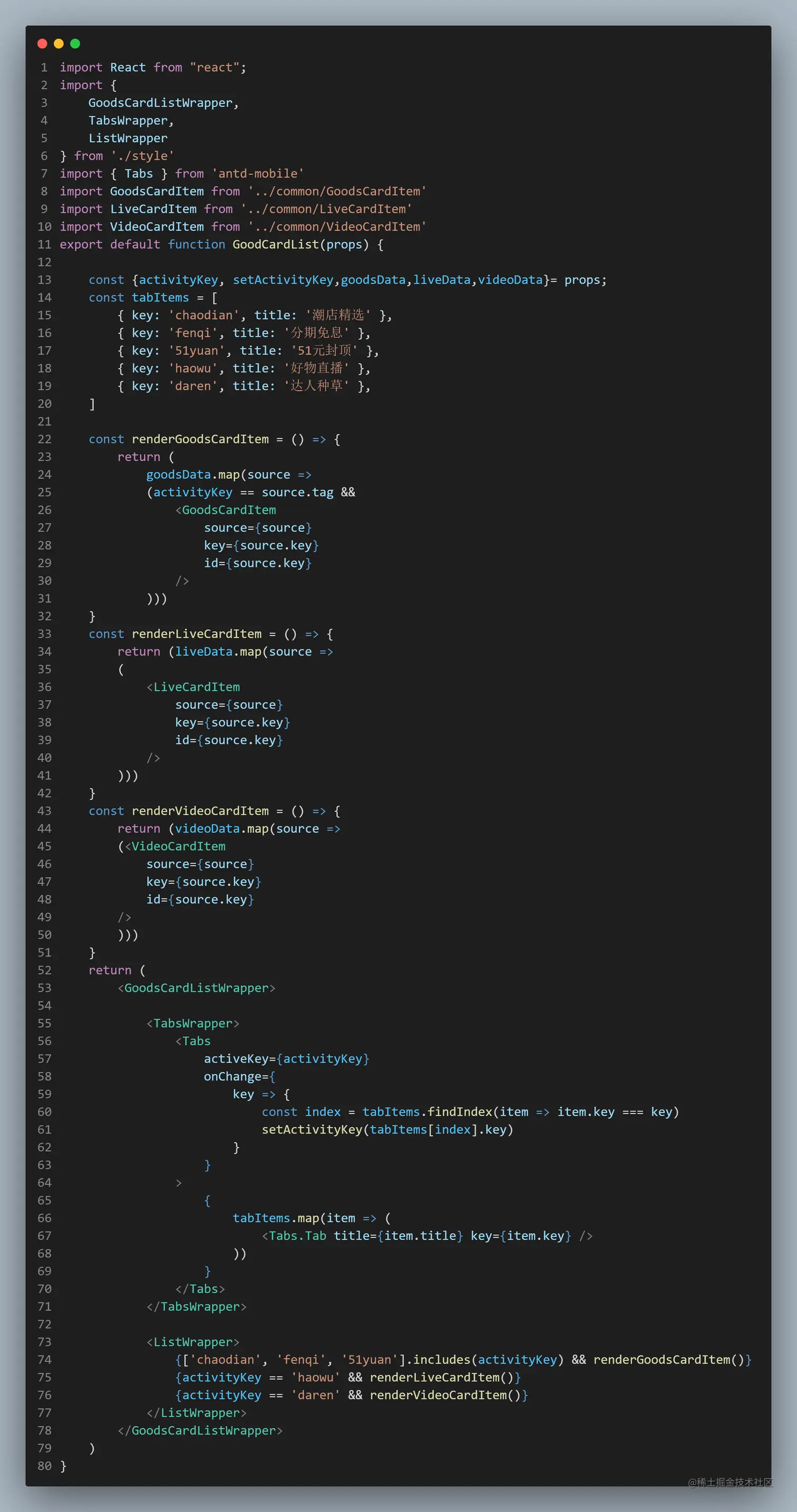Click the title '51元封顶' on line 17
Viewport: 797px width, 1512px height.
pos(324,350)
